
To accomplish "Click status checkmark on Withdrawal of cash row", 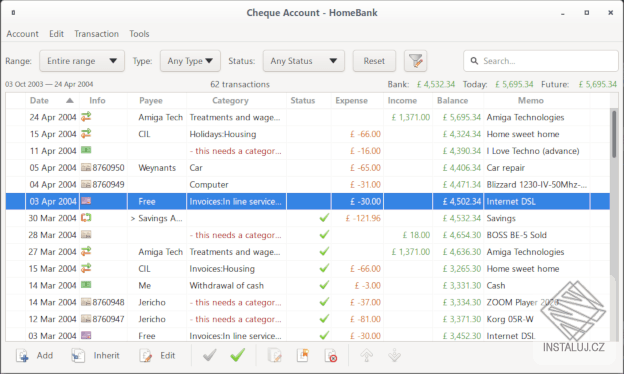I will (x=324, y=285).
